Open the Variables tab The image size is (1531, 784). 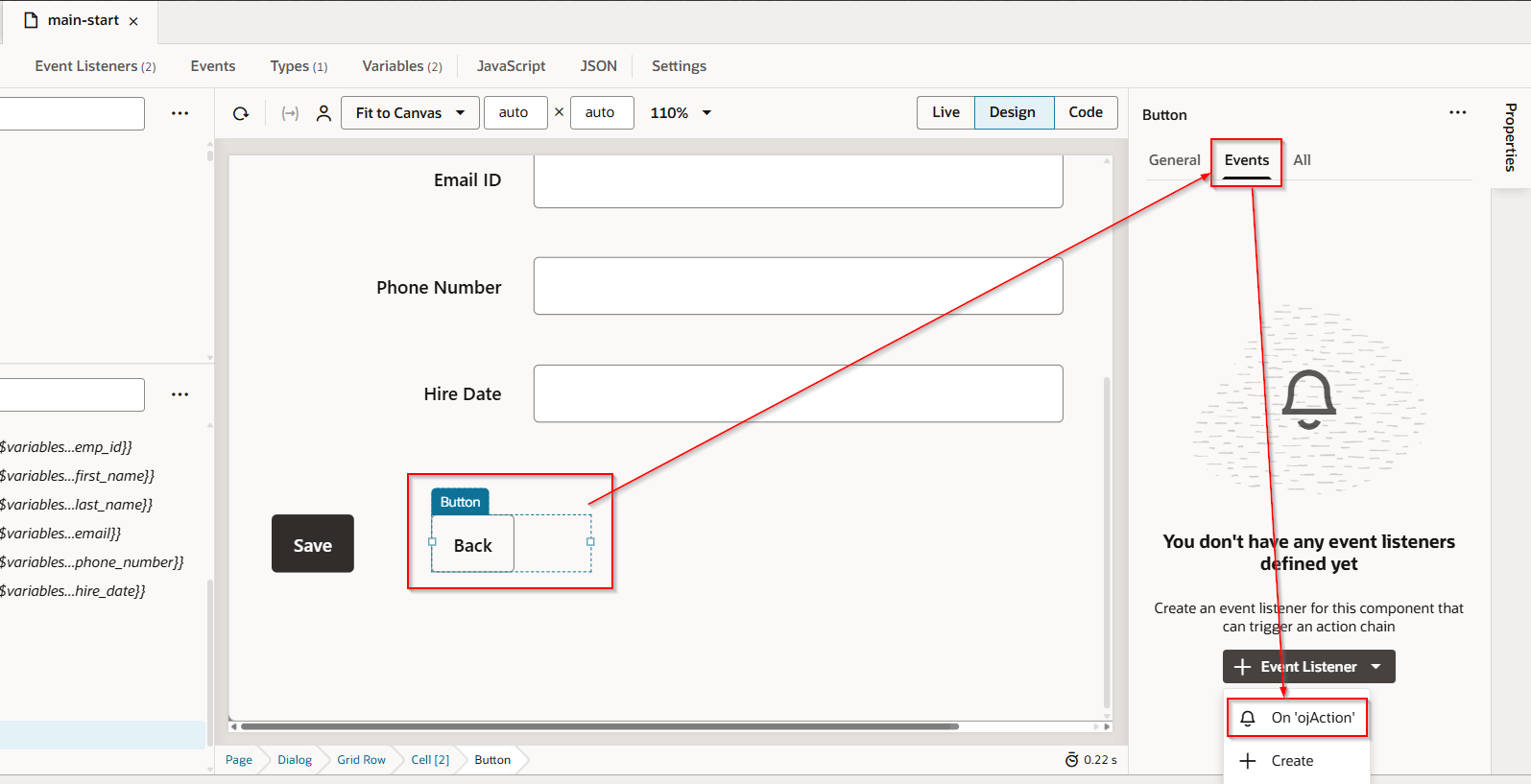pyautogui.click(x=401, y=66)
